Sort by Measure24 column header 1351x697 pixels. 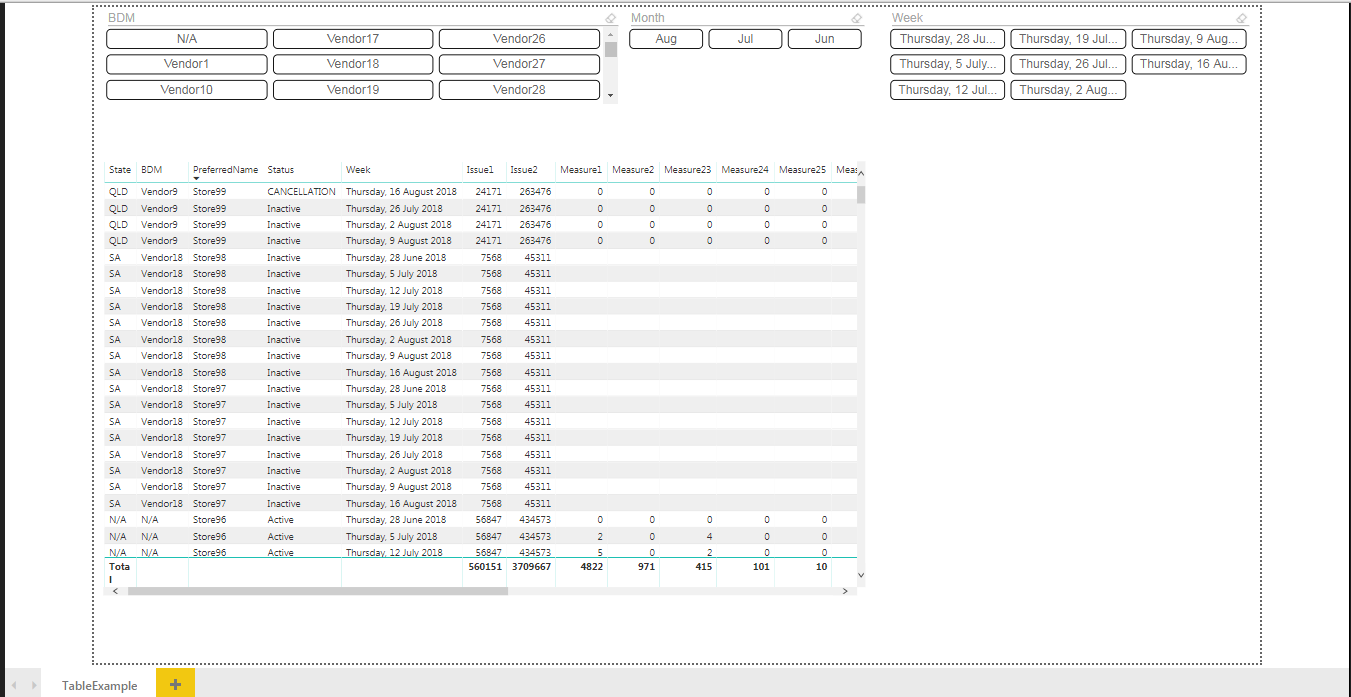pos(745,170)
